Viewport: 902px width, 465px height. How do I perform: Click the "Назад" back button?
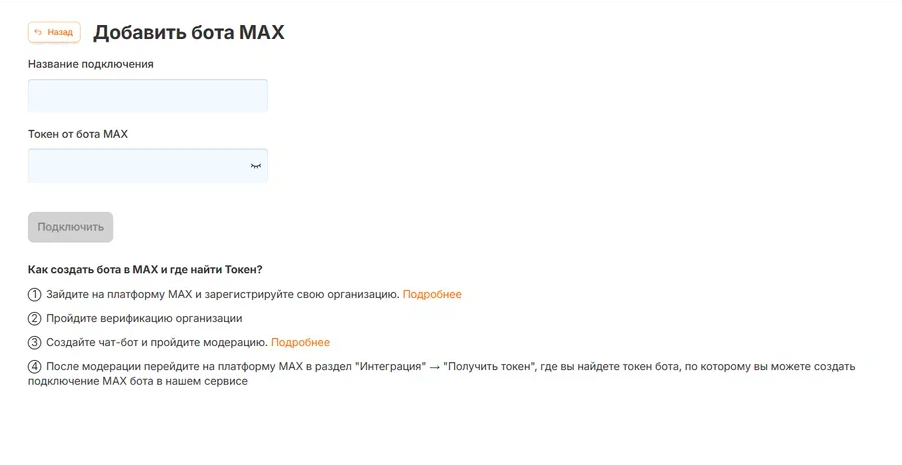click(54, 32)
